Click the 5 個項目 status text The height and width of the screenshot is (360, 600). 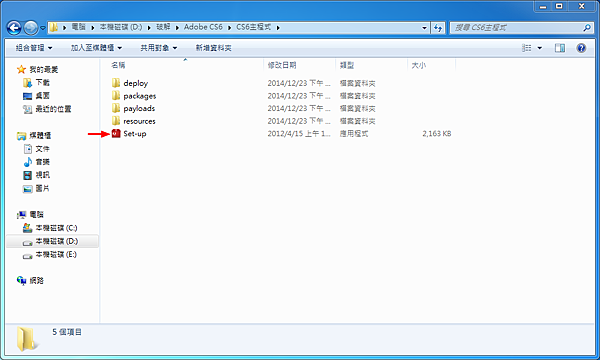point(67,332)
